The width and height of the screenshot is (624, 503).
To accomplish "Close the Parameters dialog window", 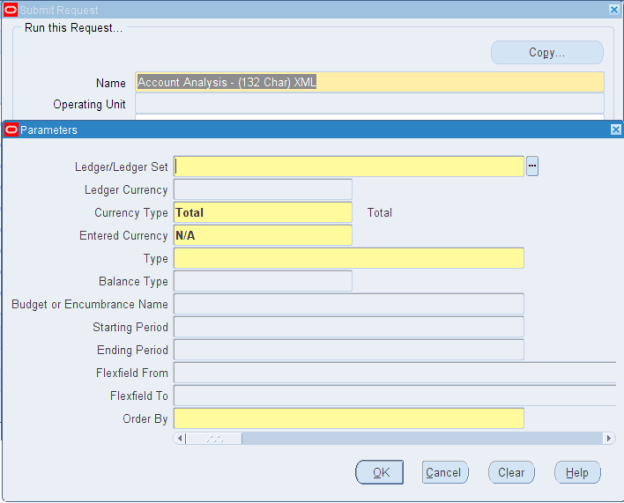I will click(x=615, y=130).
